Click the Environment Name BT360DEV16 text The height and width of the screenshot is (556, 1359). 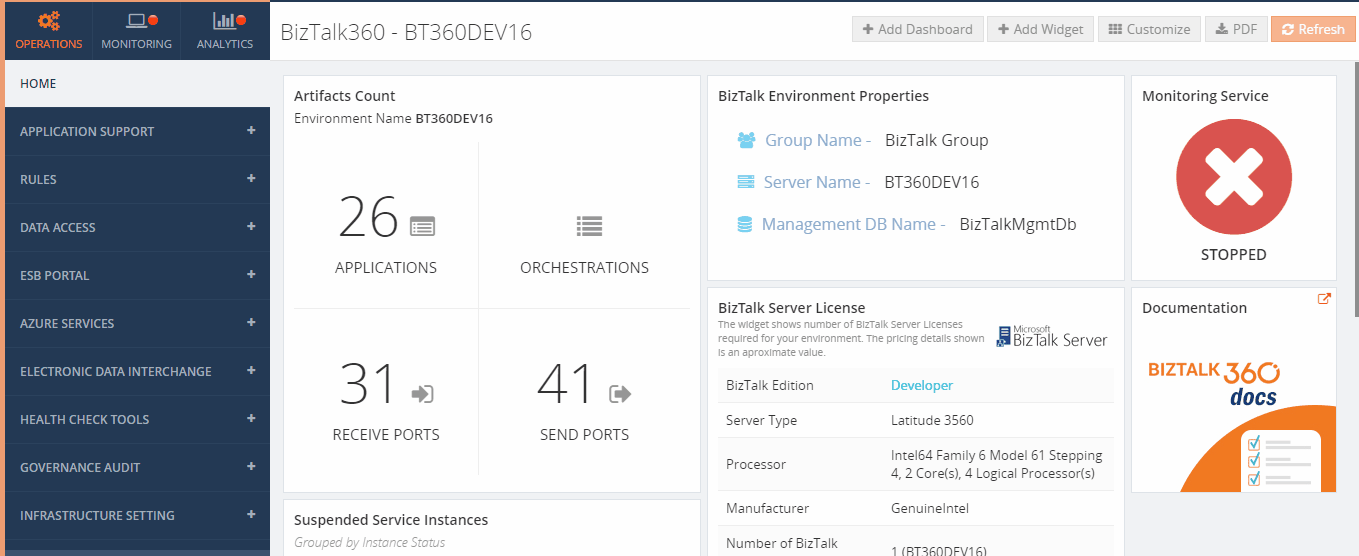coord(393,118)
